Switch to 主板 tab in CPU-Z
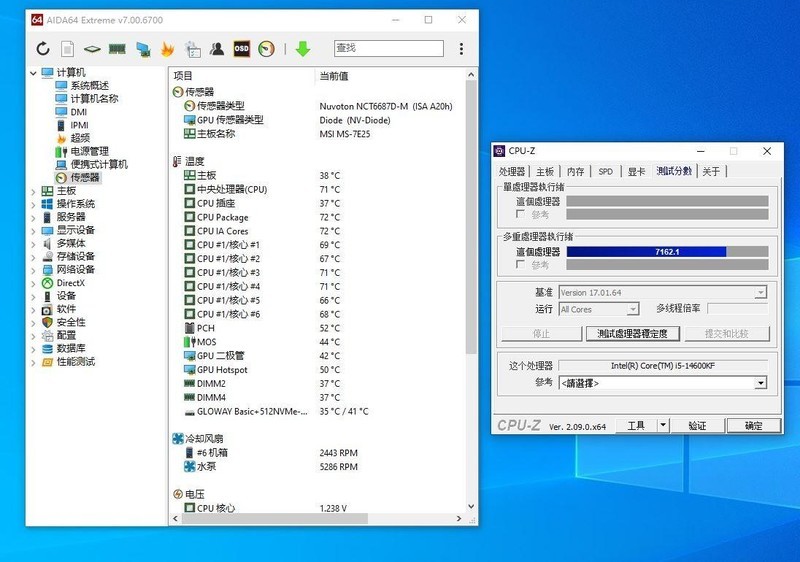 pos(544,171)
